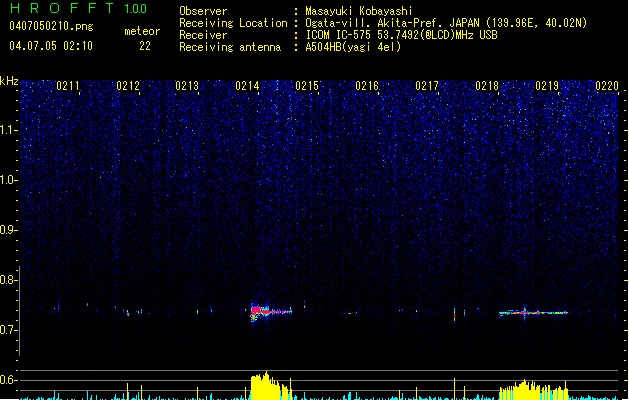Screen dimensions: 629x400
Task: Click the 0215 time marker
Action: pos(307,86)
